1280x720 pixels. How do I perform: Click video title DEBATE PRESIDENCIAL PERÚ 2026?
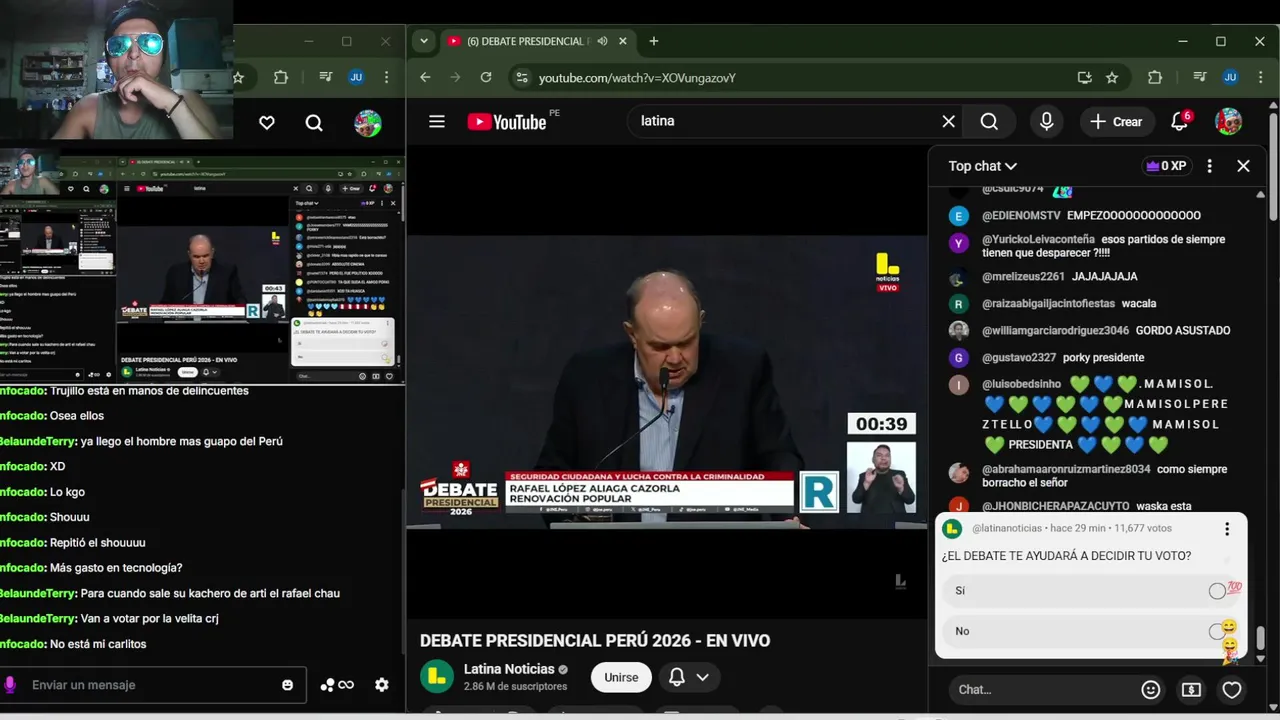point(595,641)
